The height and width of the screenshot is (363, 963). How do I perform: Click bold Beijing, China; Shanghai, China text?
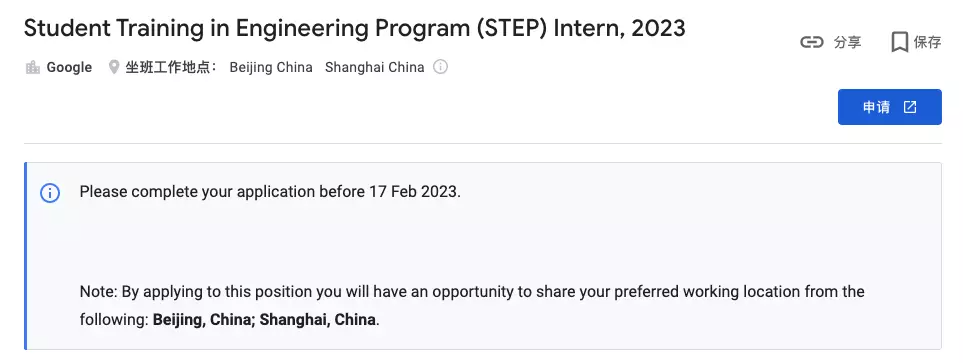coord(264,320)
